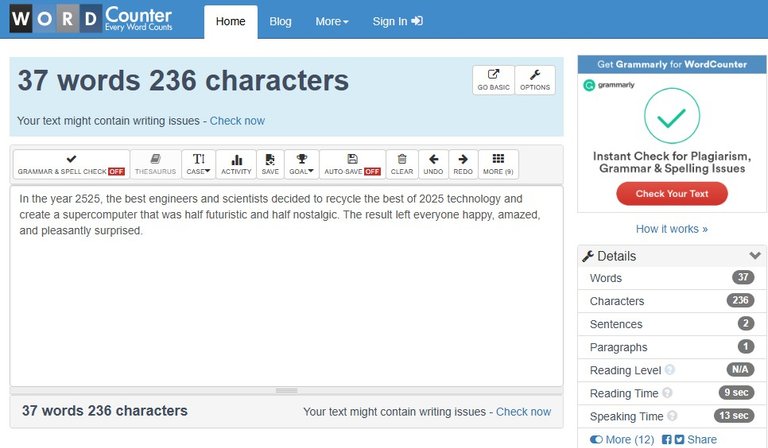This screenshot has width=768, height=448.
Task: Click bottom 37 words 236 characters text
Action: click(105, 411)
